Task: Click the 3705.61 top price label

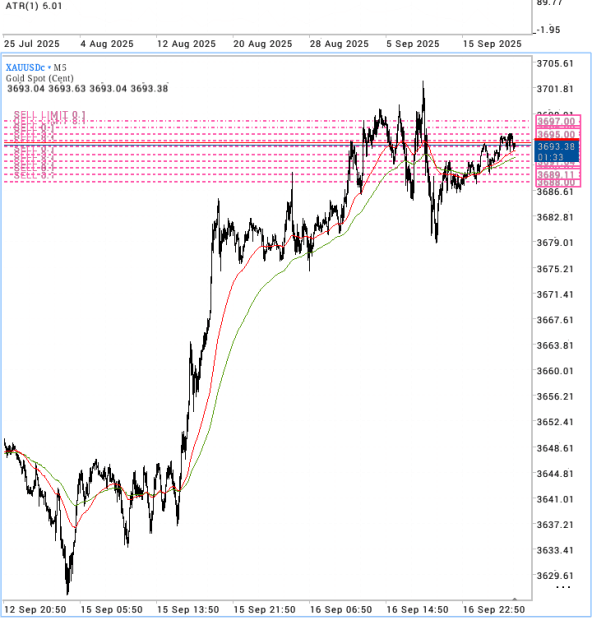Action: pyautogui.click(x=555, y=63)
